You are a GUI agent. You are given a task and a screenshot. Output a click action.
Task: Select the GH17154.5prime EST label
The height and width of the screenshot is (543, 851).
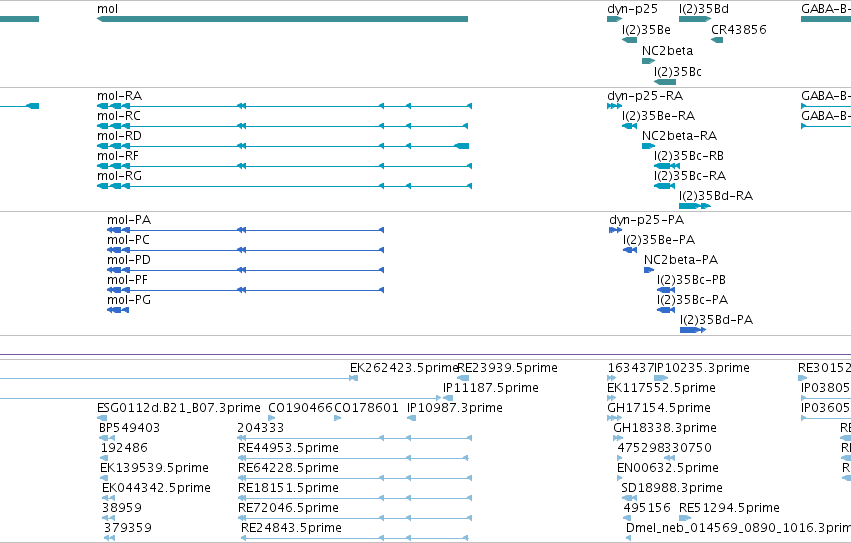[x=659, y=408]
